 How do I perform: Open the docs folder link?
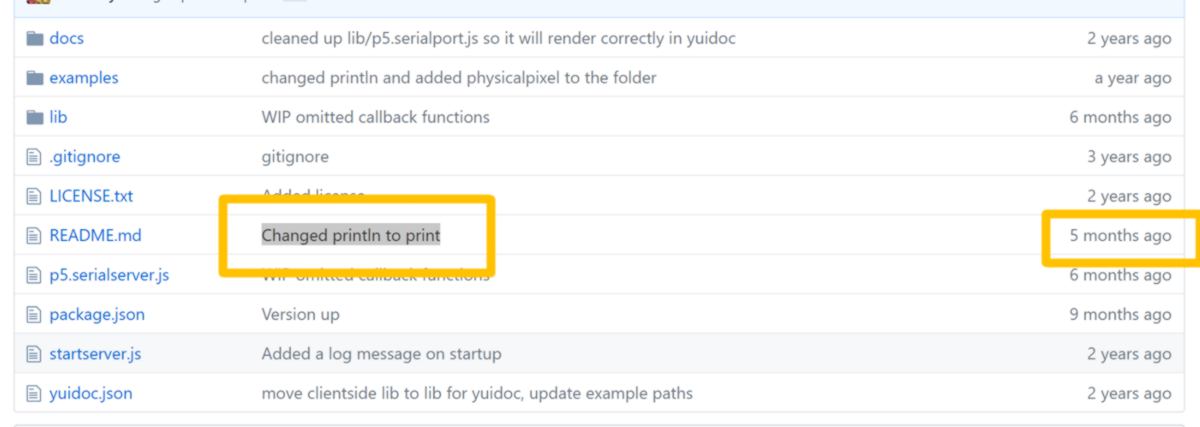(66, 39)
